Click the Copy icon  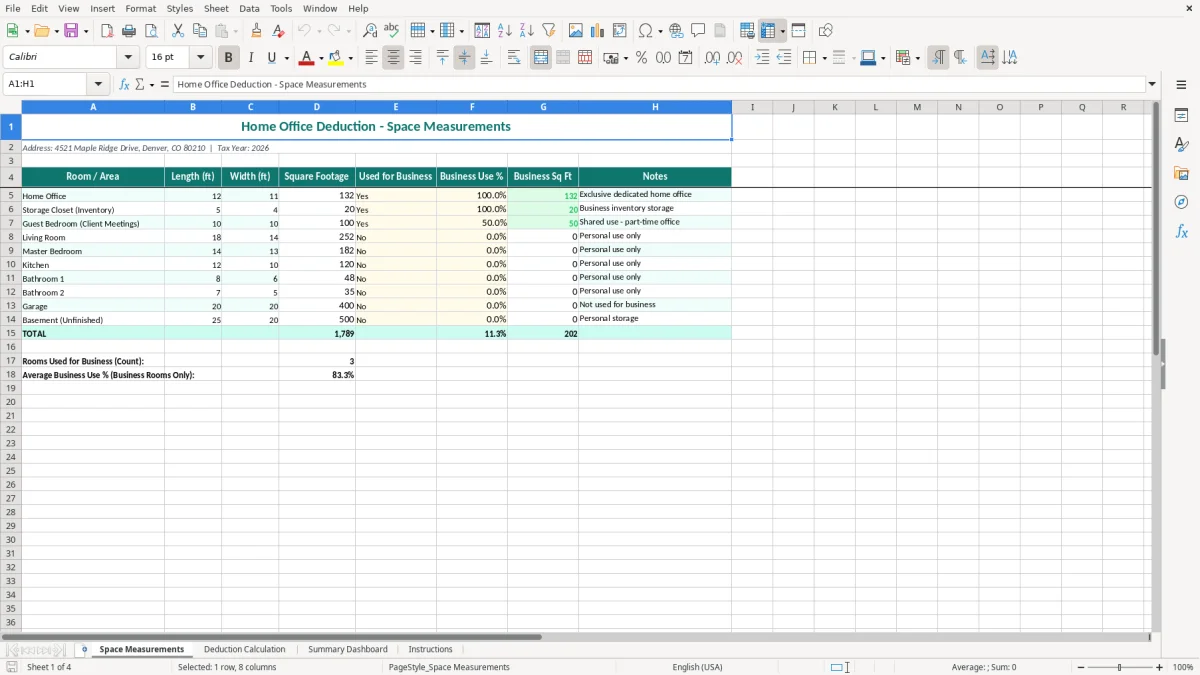coord(200,31)
